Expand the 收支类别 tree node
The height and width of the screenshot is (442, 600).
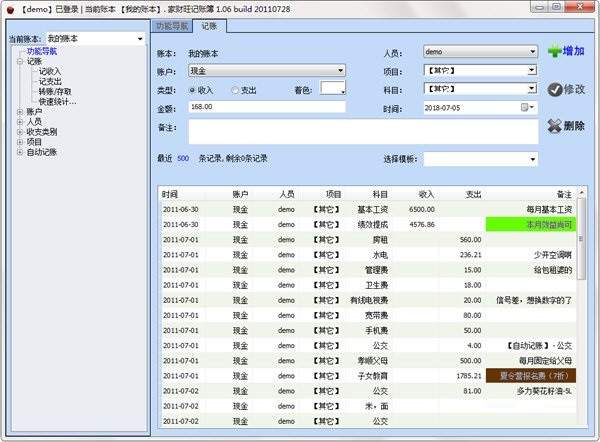click(x=18, y=132)
